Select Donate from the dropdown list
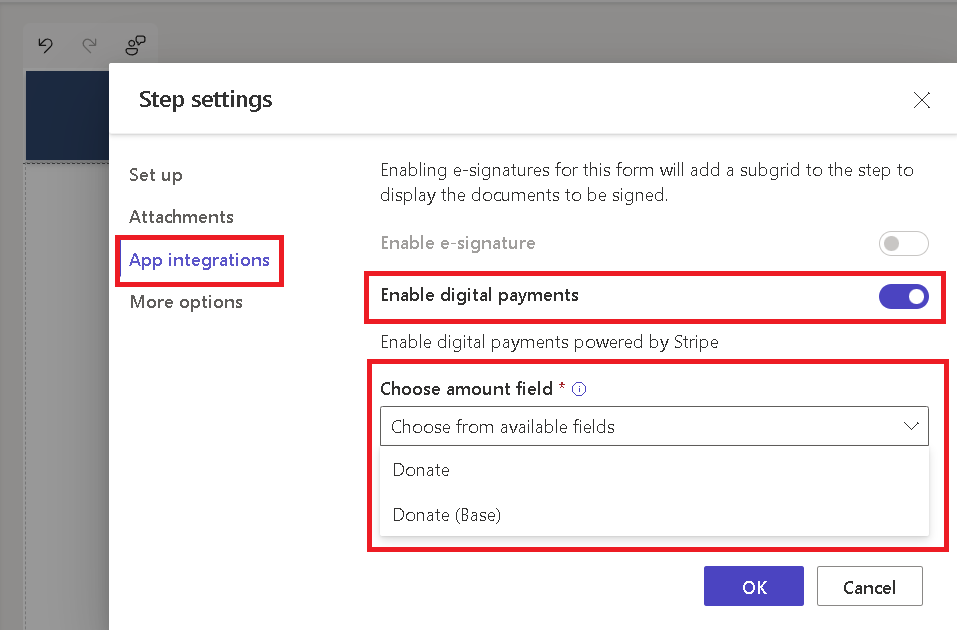The height and width of the screenshot is (630, 957). click(x=421, y=470)
